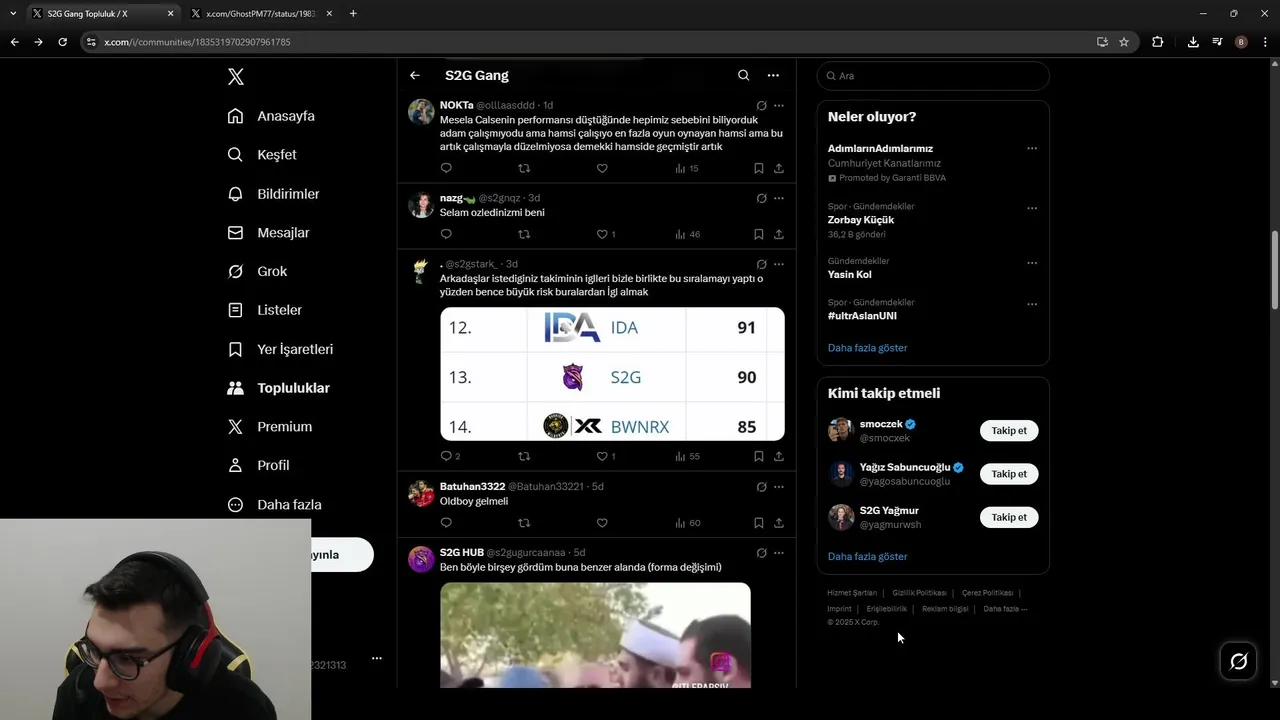1280x720 pixels.
Task: Follow S2G Yağmur with Takip et
Action: [1009, 517]
